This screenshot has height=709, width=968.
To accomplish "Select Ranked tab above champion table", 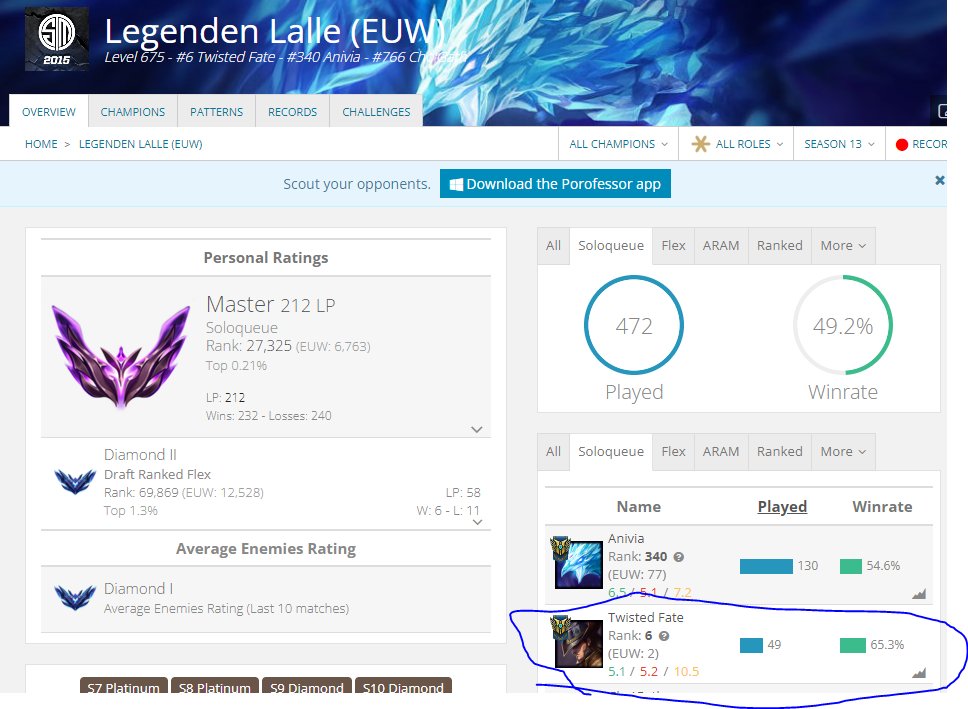I will pyautogui.click(x=780, y=452).
